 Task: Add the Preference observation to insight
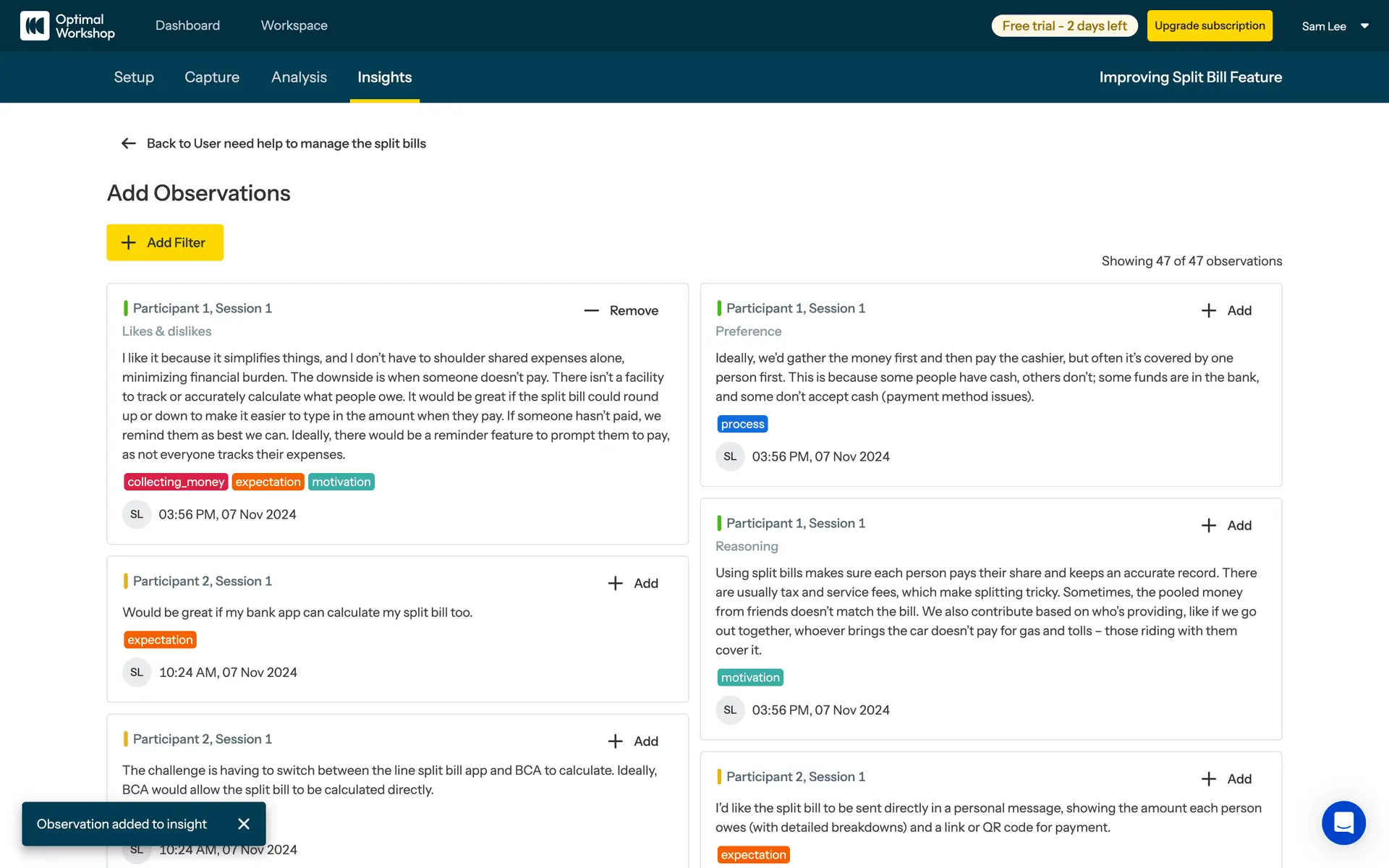[1226, 310]
